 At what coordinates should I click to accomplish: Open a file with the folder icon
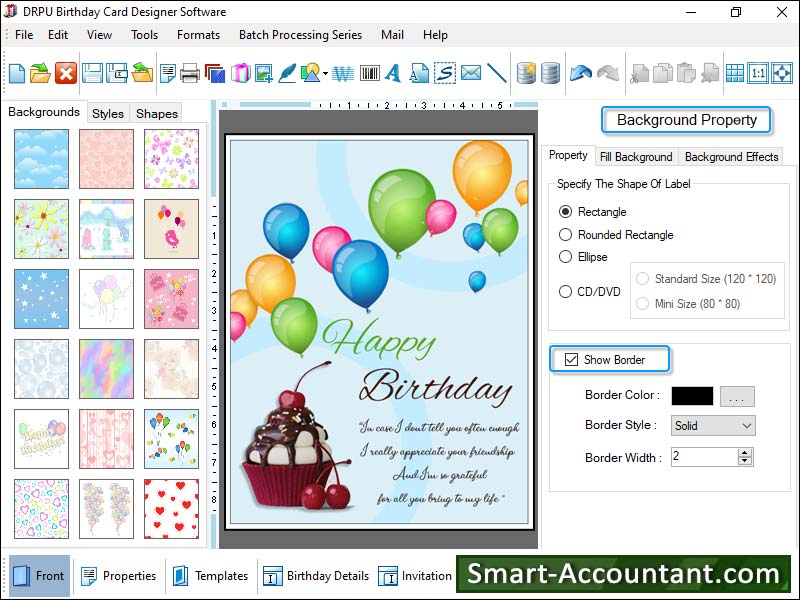41,73
